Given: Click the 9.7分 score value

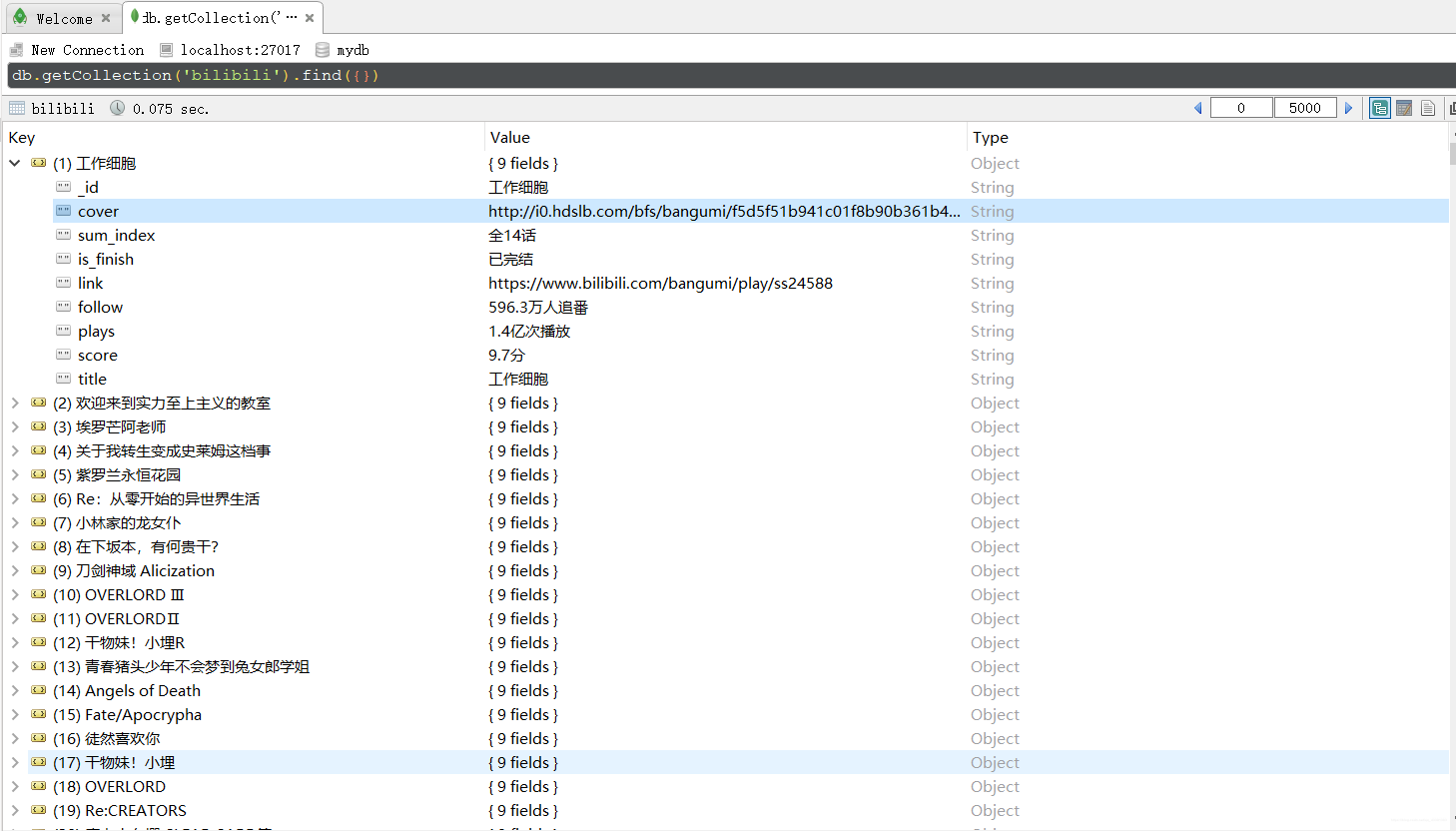Looking at the screenshot, I should pos(506,355).
